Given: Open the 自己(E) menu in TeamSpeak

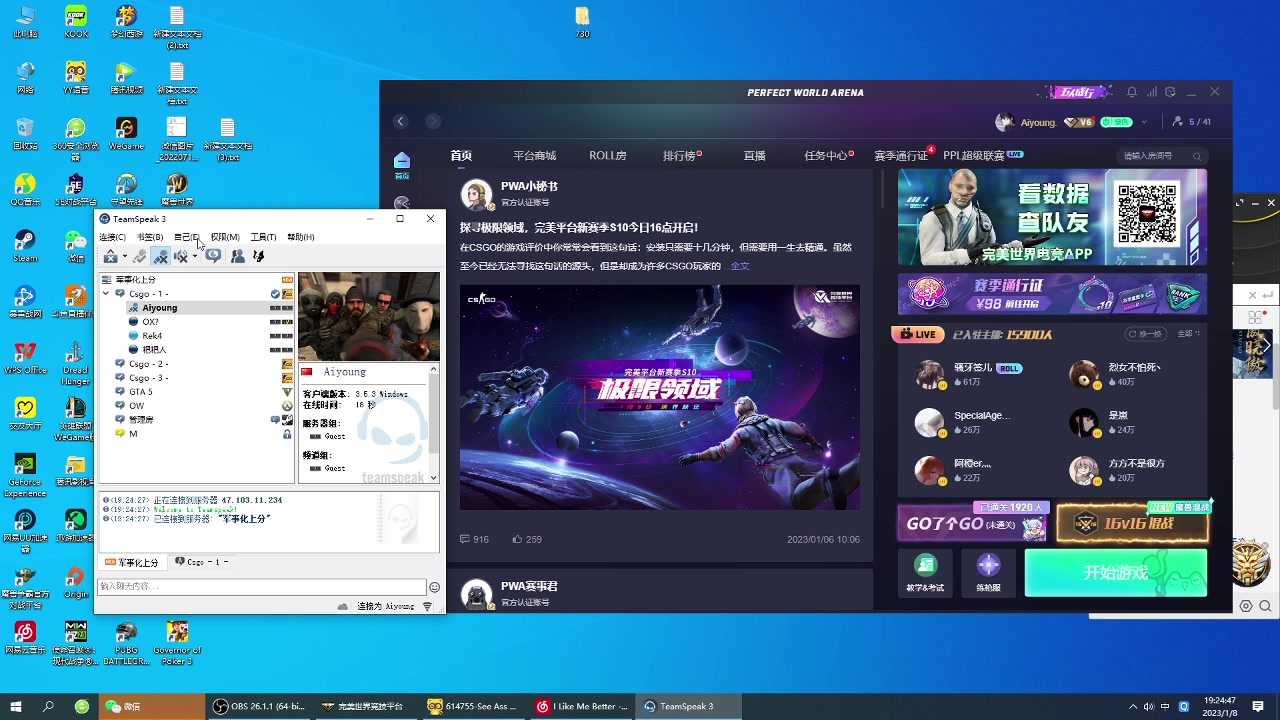Looking at the screenshot, I should pyautogui.click(x=187, y=237).
